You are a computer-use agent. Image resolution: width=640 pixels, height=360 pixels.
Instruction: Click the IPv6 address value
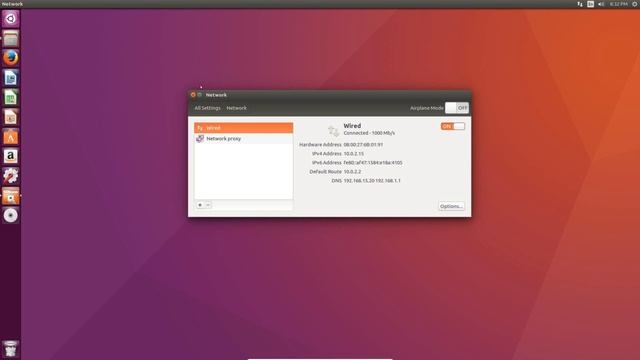pyautogui.click(x=373, y=162)
